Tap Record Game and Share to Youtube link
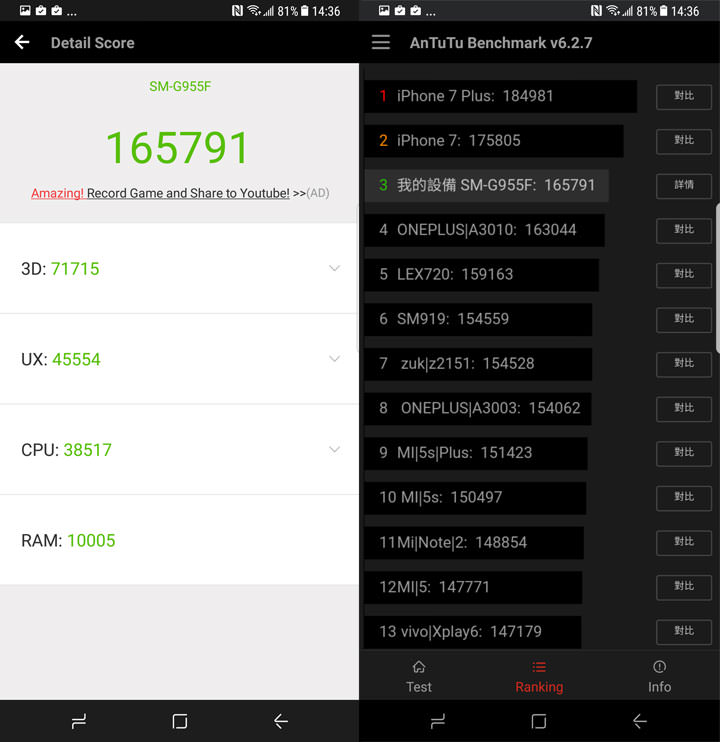 click(x=188, y=193)
